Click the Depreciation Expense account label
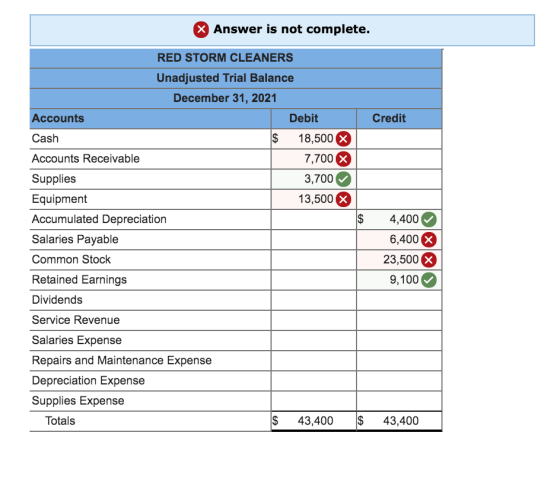Screen dimensions: 560x477 click(88, 381)
